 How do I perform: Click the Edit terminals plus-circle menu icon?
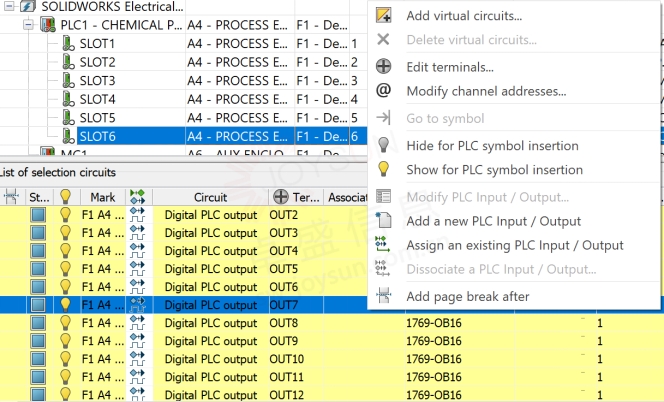(x=383, y=67)
